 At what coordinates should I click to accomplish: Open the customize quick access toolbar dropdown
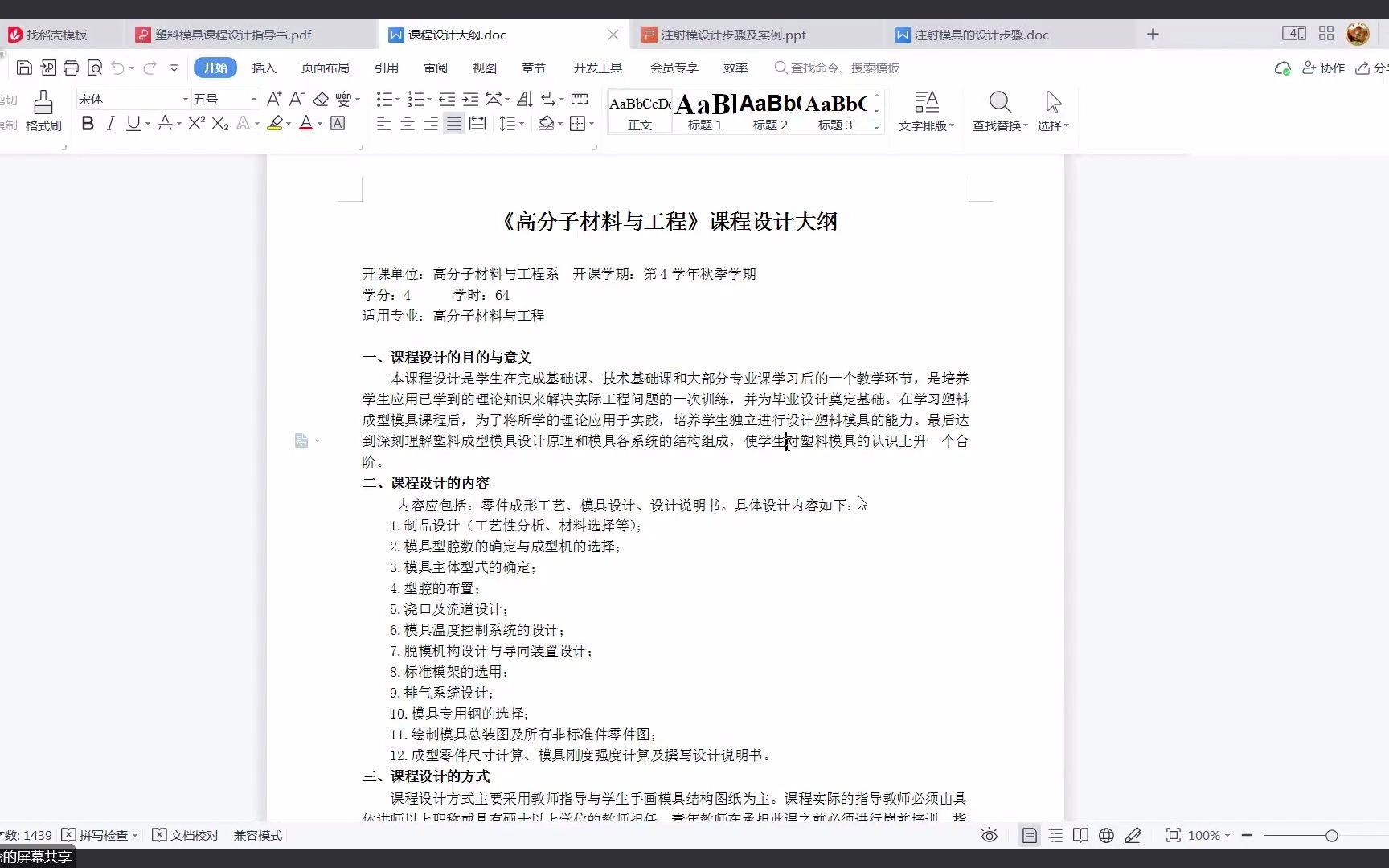(x=174, y=68)
